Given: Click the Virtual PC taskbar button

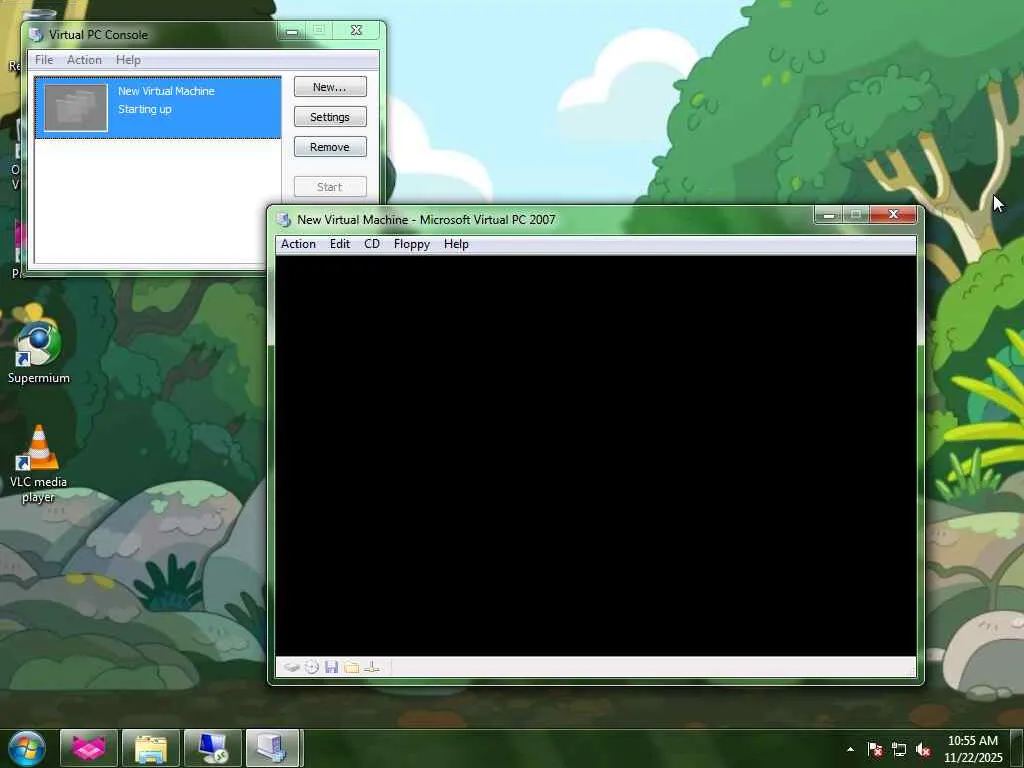Looking at the screenshot, I should (x=273, y=748).
